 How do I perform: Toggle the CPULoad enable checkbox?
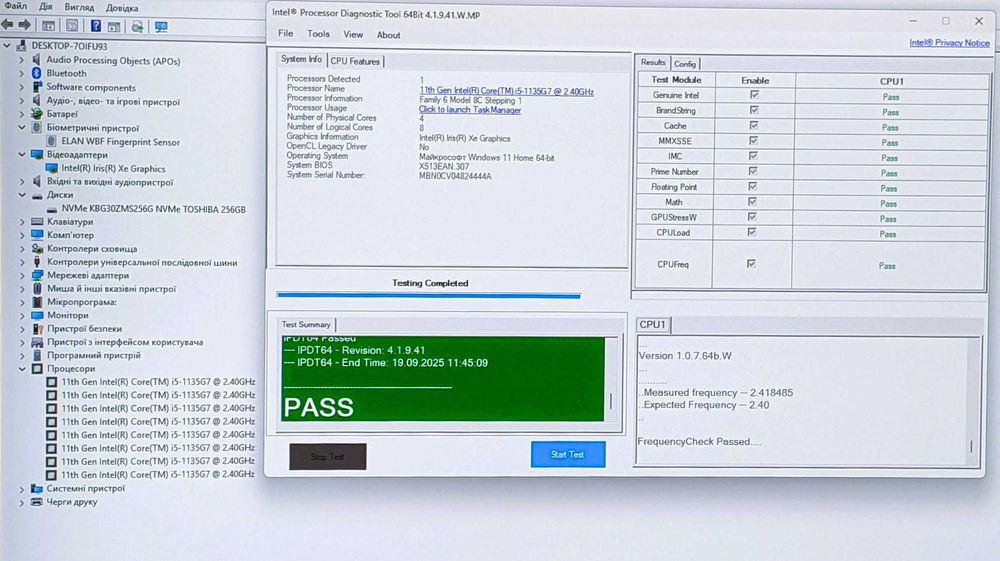click(x=752, y=232)
